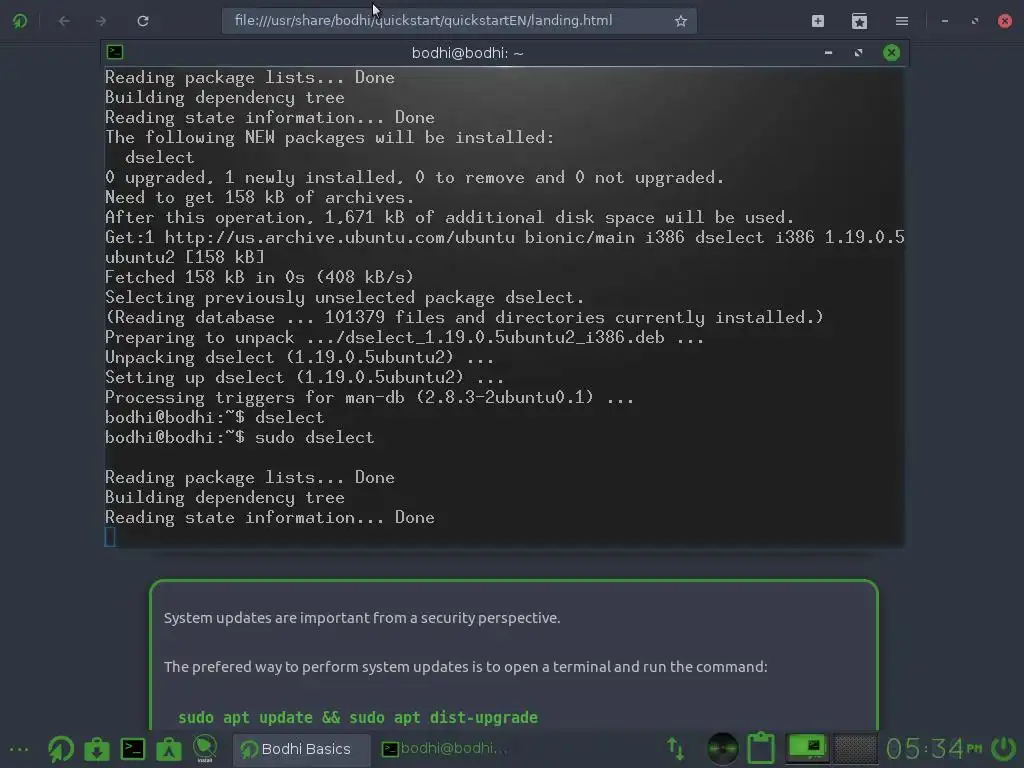Click the terminal icon in terminal title bar
Viewport: 1024px width, 768px height.
pyautogui.click(x=115, y=52)
